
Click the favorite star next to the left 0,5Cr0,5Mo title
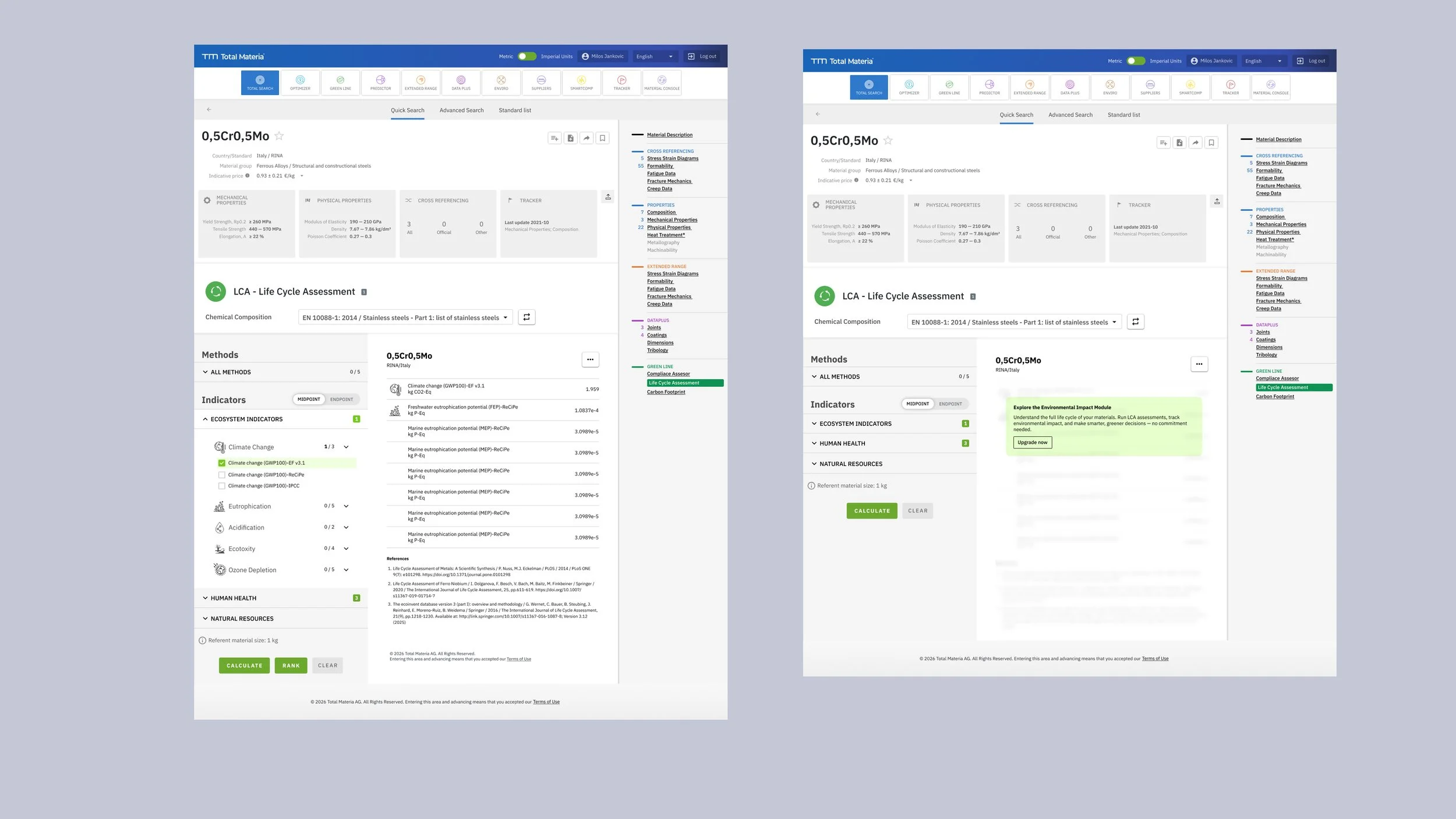[x=279, y=136]
